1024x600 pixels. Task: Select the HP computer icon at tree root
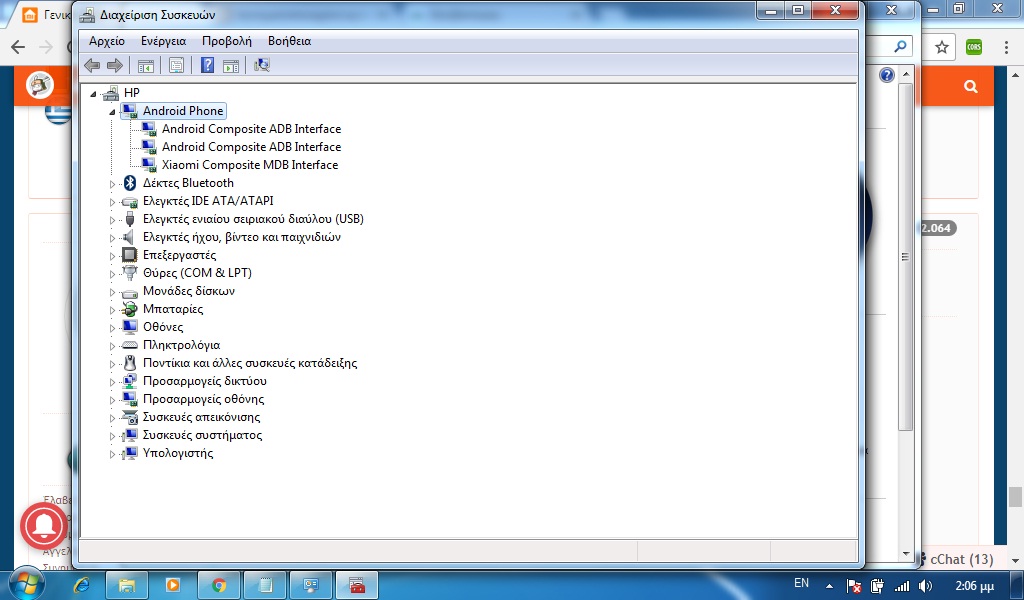[111, 93]
